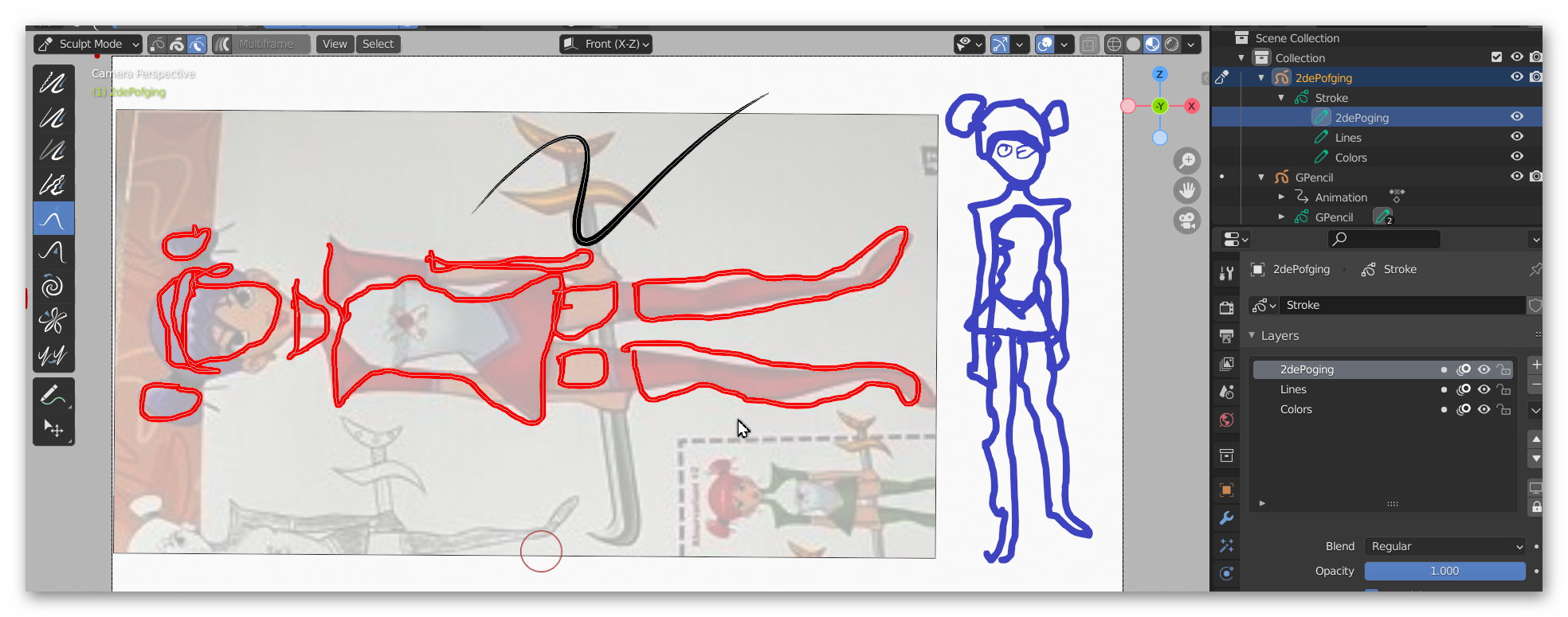
Task: Open the Select menu in viewport header
Action: tap(378, 44)
